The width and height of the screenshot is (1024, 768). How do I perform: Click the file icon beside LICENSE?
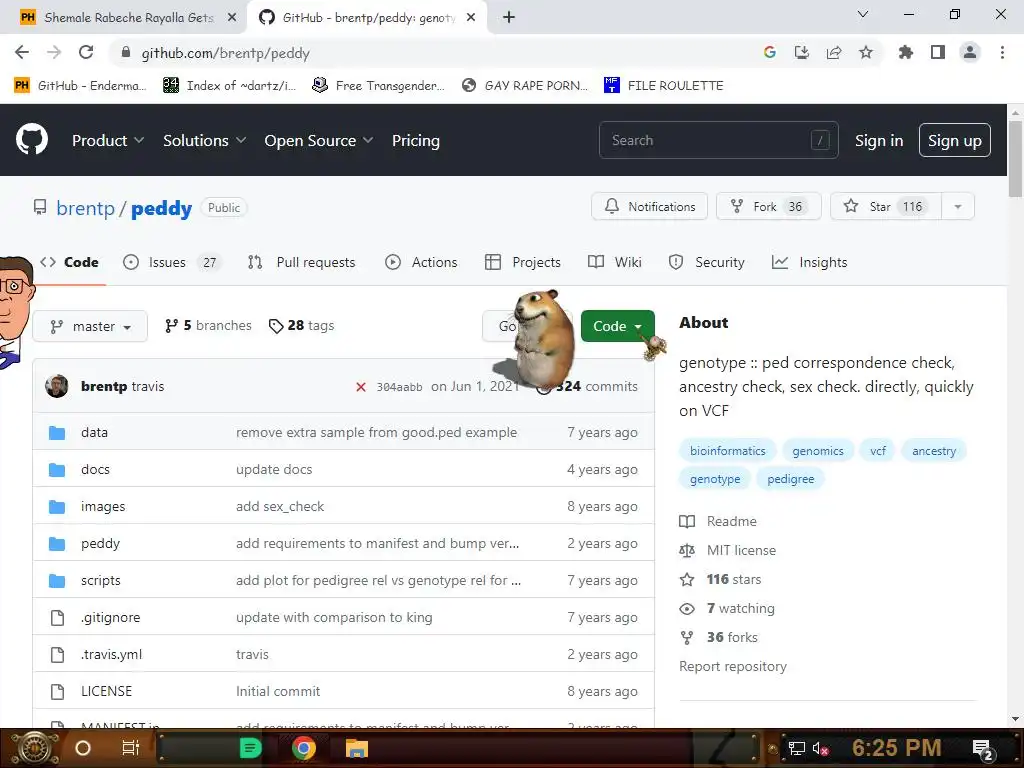point(57,691)
